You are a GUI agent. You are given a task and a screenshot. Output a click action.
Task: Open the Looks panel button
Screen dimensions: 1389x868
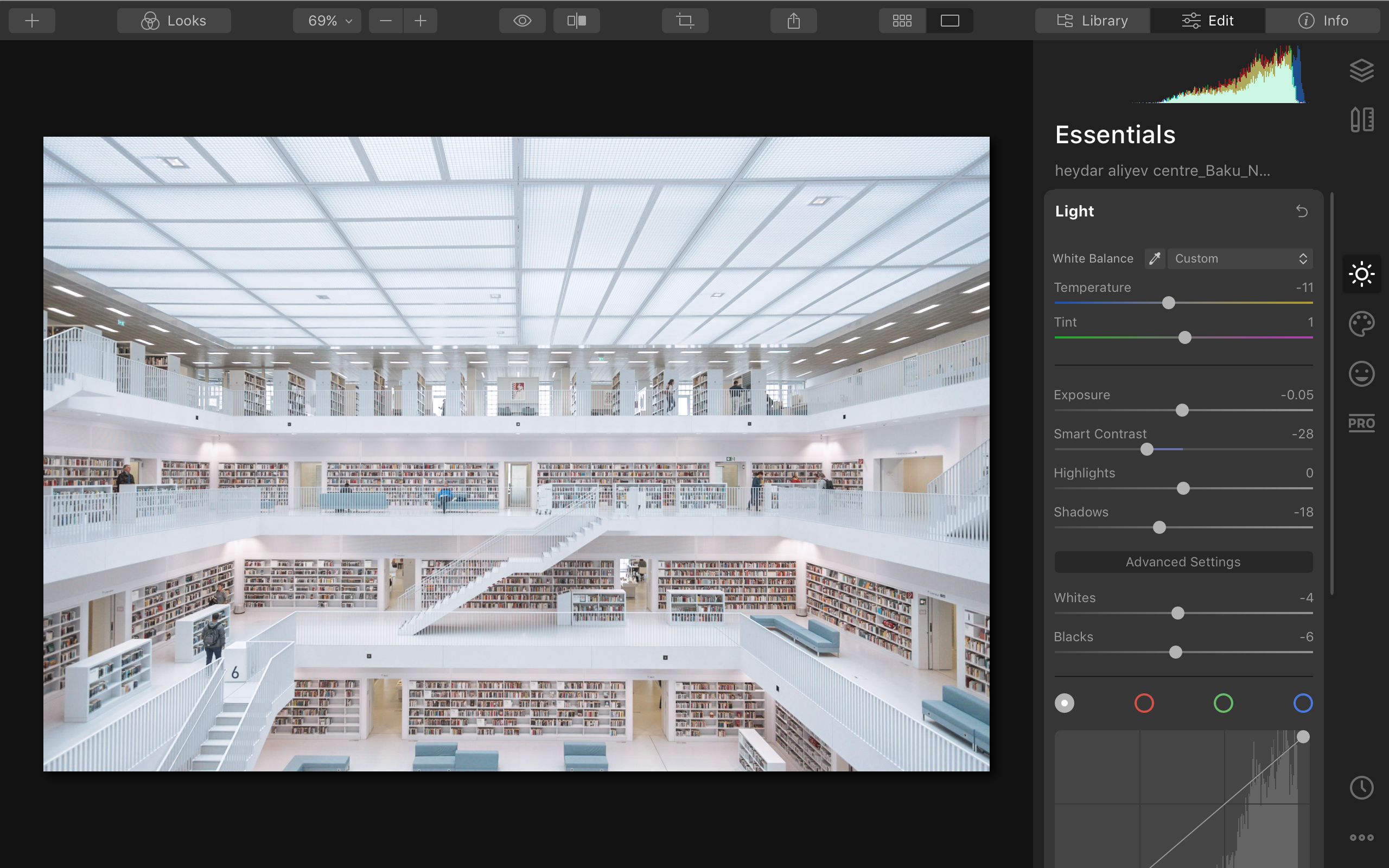coord(174,21)
